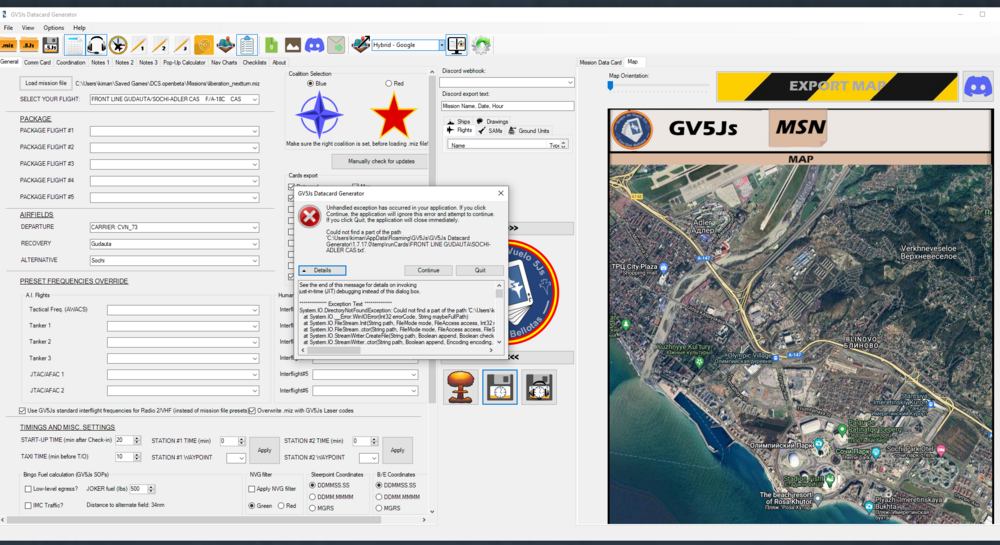Click the aircraft compass toolbar icon
Viewport: 1000px width, 545px height.
119,45
